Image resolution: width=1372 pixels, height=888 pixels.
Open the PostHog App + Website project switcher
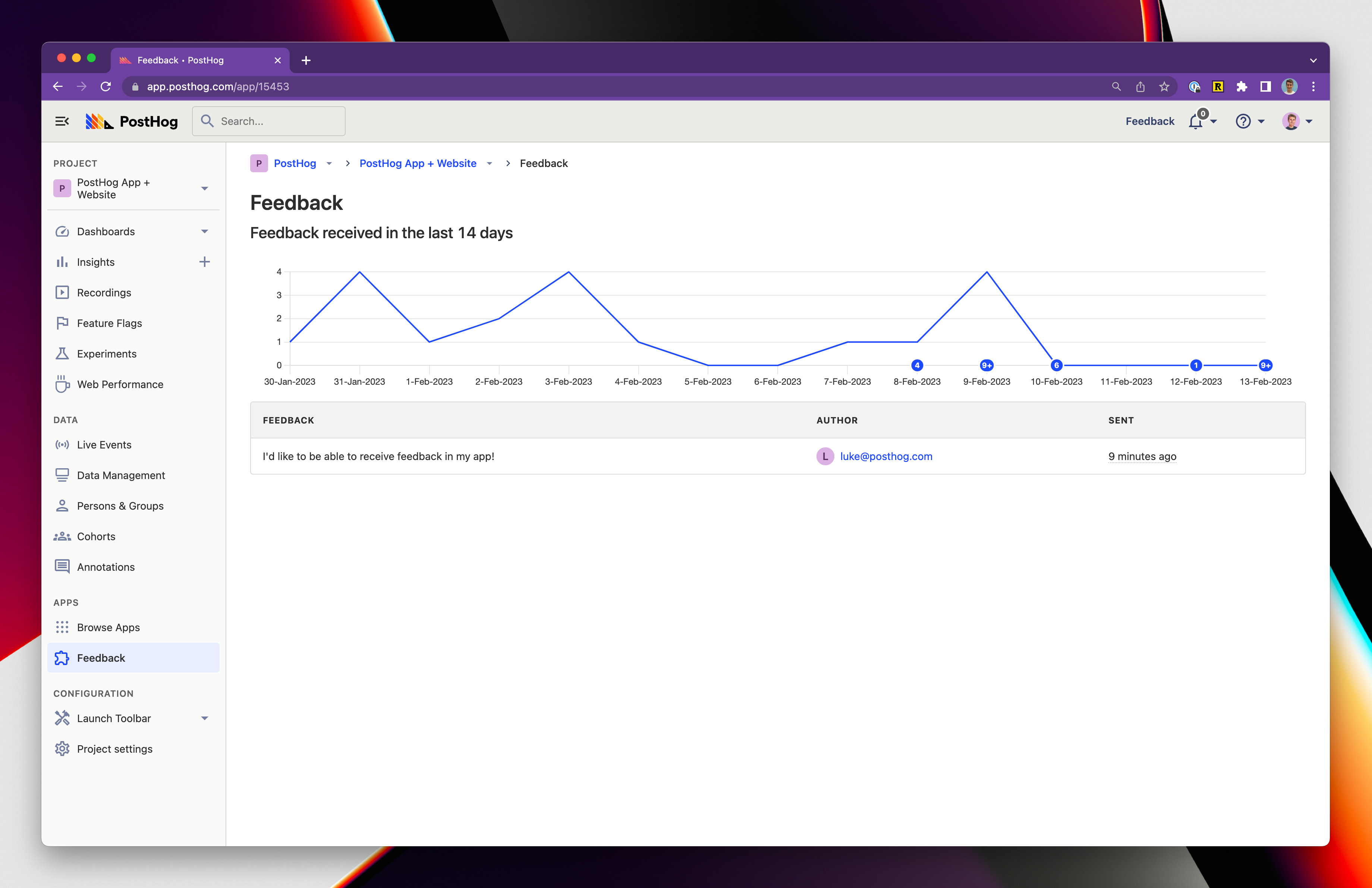133,188
